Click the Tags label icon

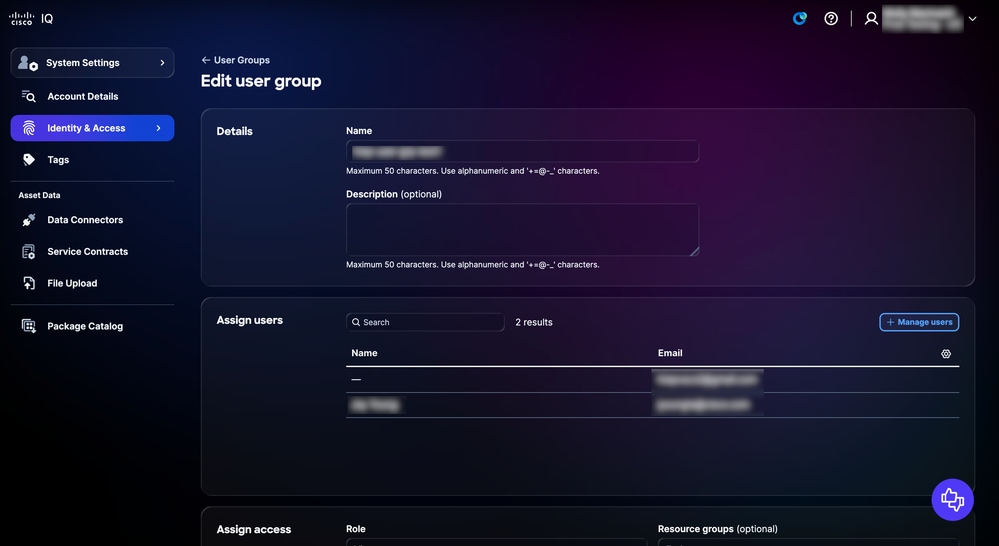coord(29,160)
